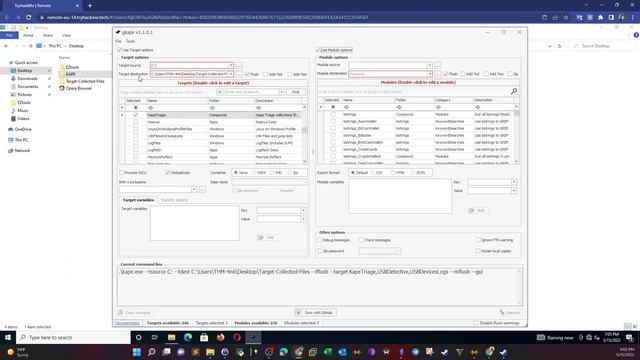This screenshot has height=360, width=640.
Task: Expand the Target variables Value dropdown
Action: tap(303, 219)
